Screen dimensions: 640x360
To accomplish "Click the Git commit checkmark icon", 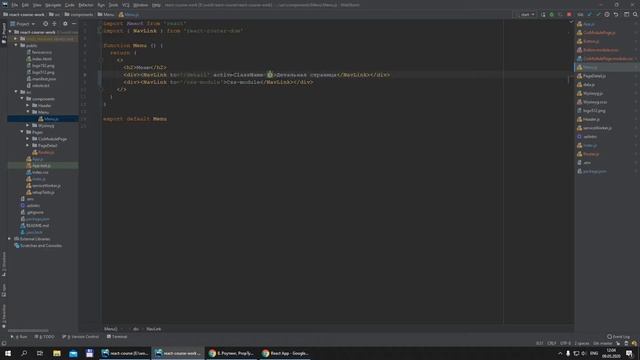I will click(x=598, y=14).
